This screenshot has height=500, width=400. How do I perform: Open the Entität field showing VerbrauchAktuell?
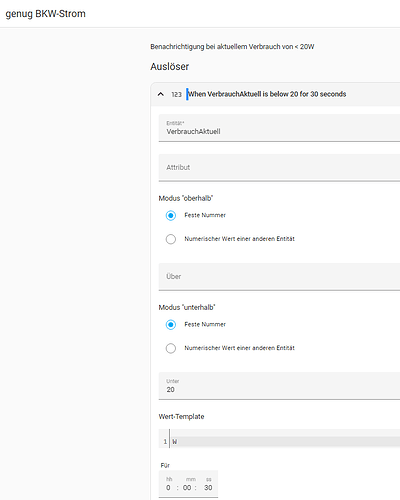(x=279, y=128)
